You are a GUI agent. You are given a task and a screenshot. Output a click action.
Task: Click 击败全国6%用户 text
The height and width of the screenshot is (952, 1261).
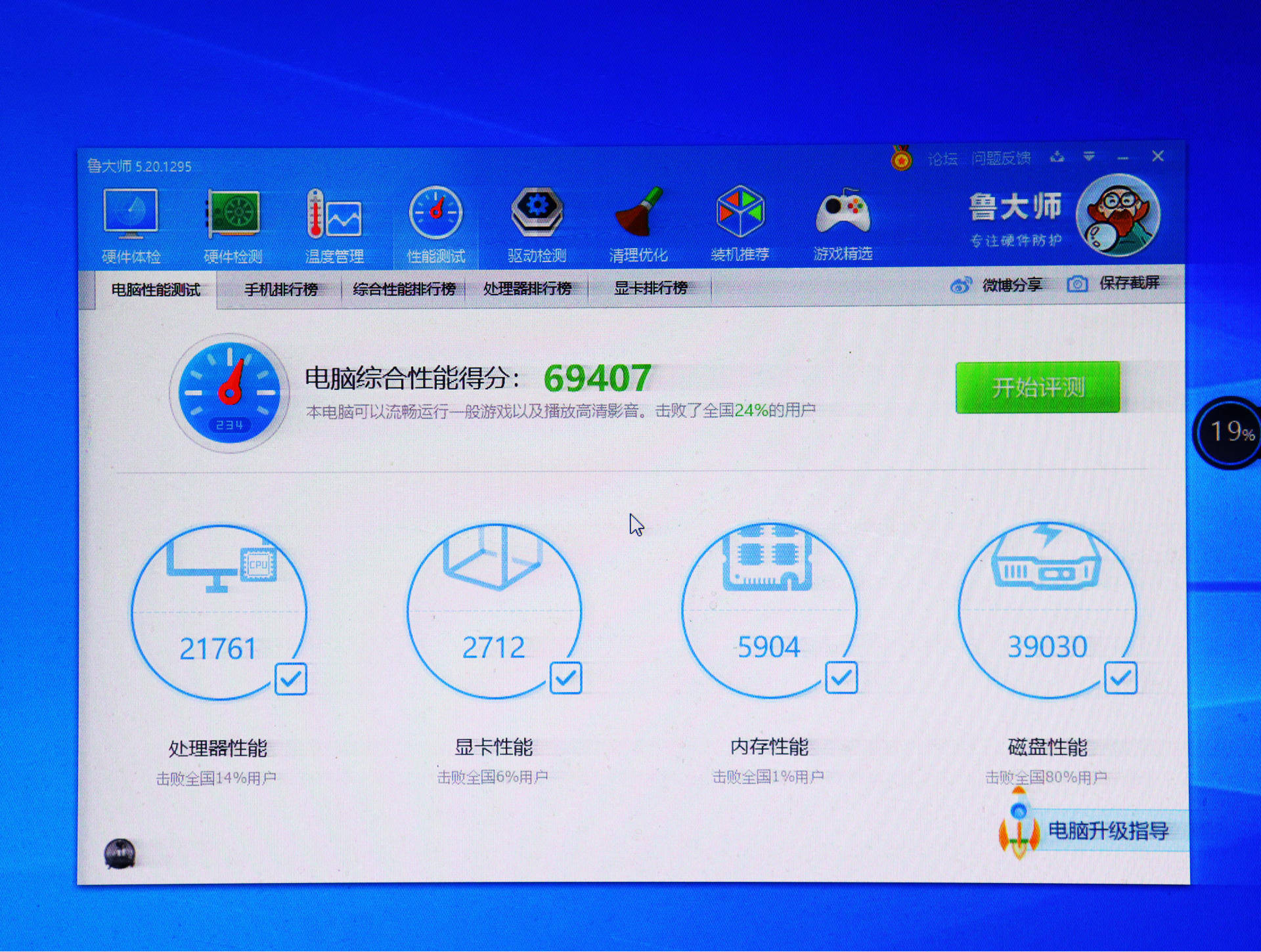493,777
